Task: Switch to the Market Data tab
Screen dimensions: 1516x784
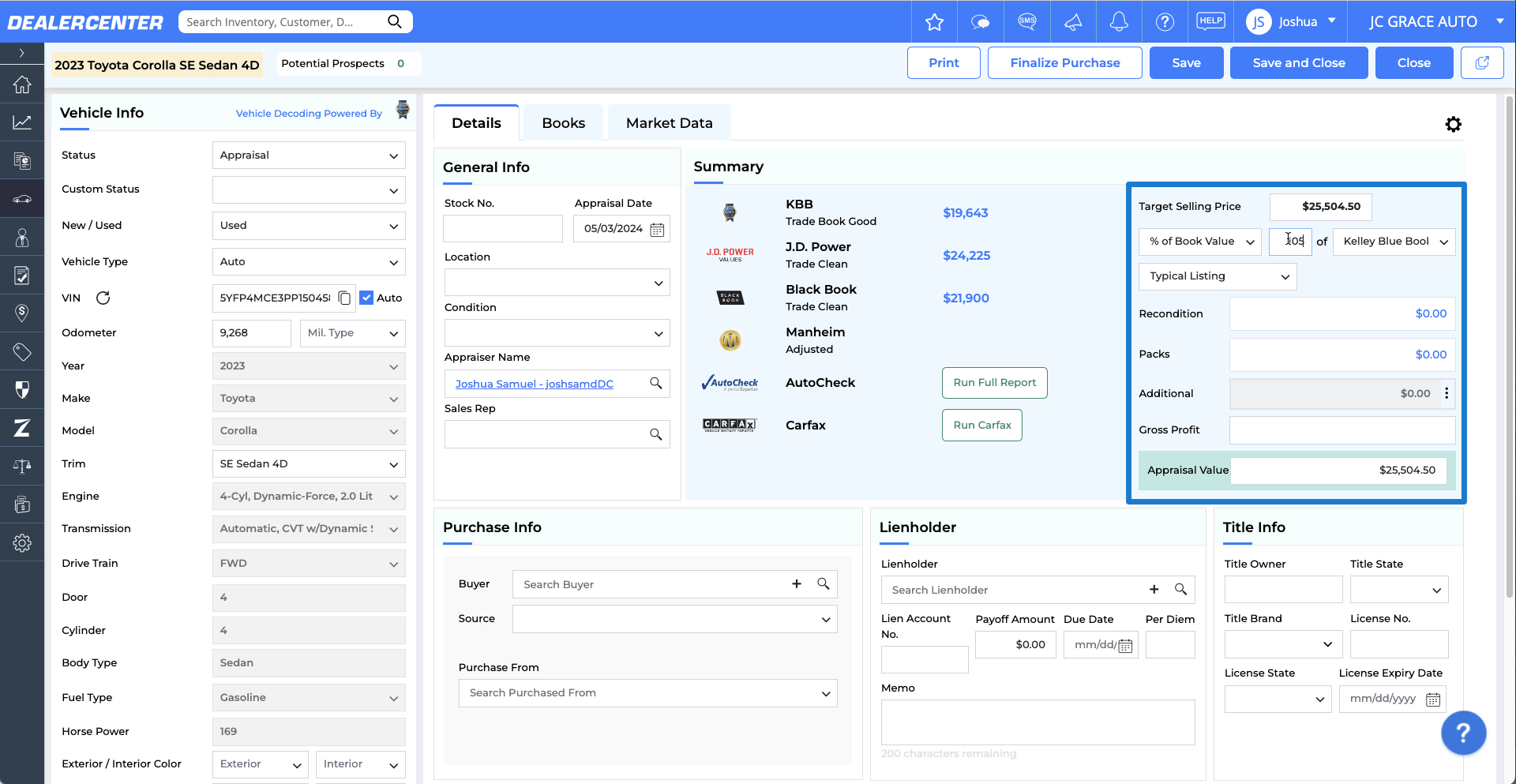Action: pyautogui.click(x=669, y=123)
